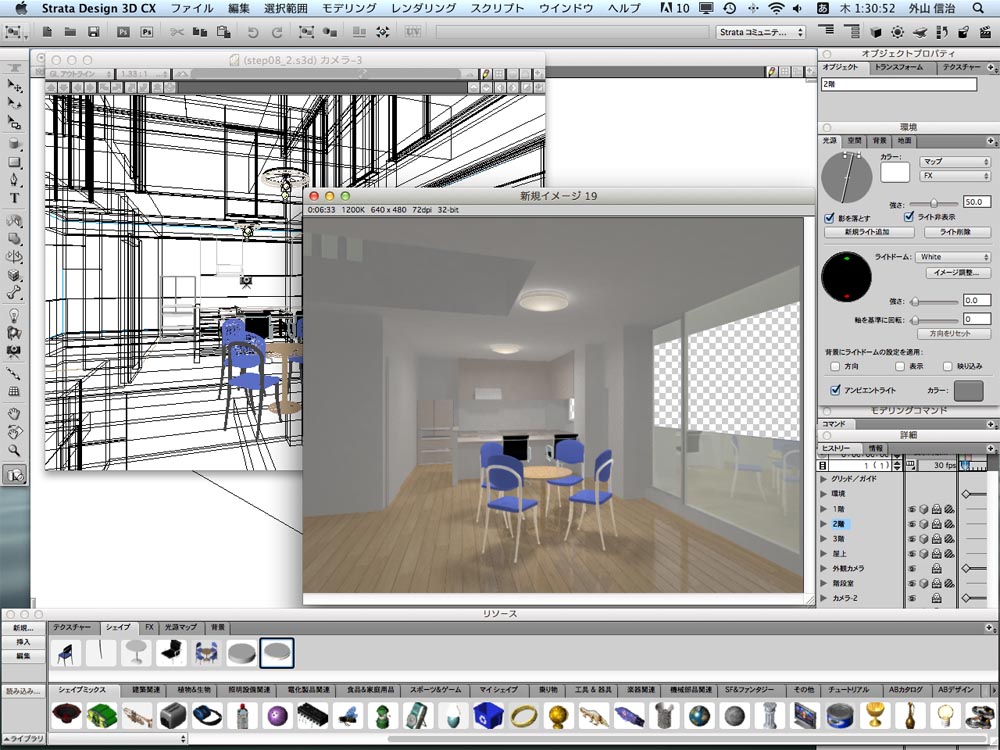Image resolution: width=1000 pixels, height=750 pixels.
Task: Switch to the トランスフォーム tab
Action: coord(899,67)
